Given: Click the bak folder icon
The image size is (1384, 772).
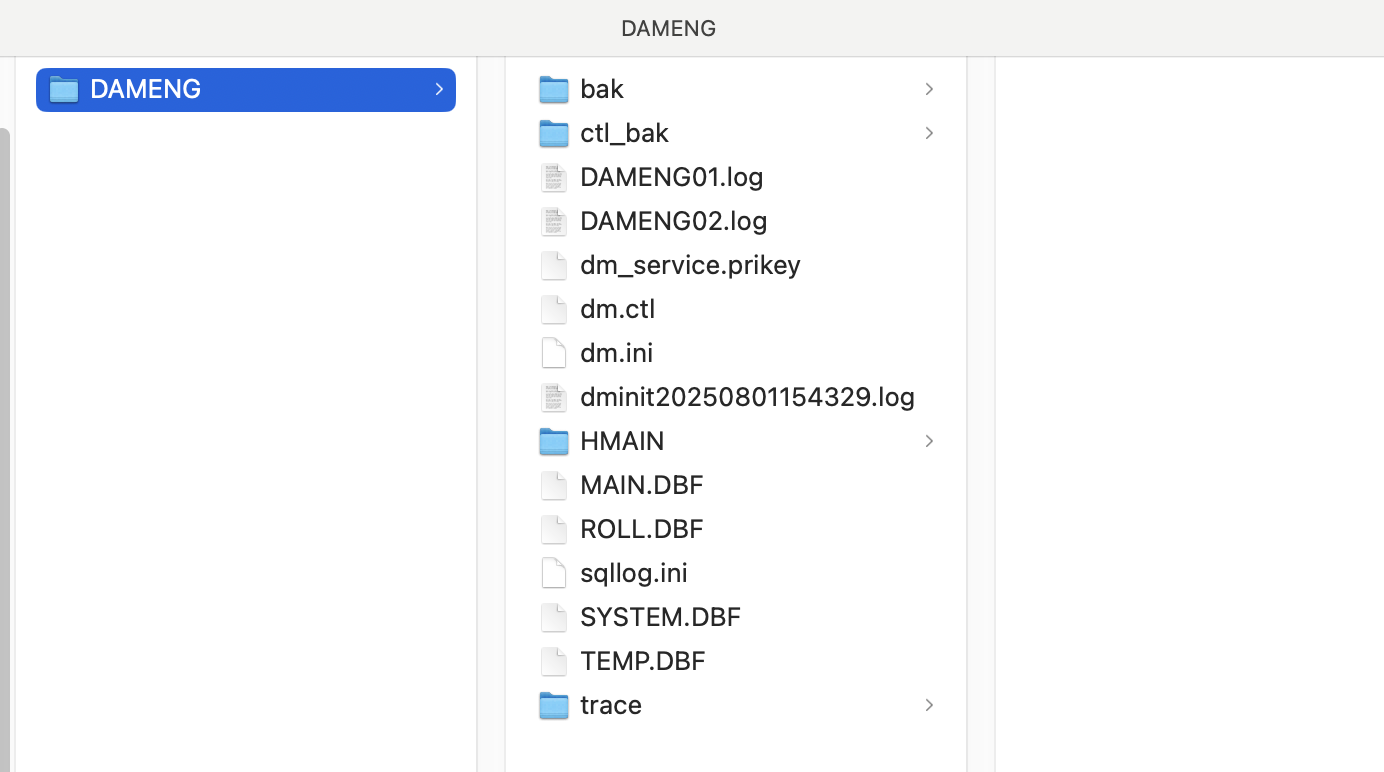Looking at the screenshot, I should click(553, 89).
